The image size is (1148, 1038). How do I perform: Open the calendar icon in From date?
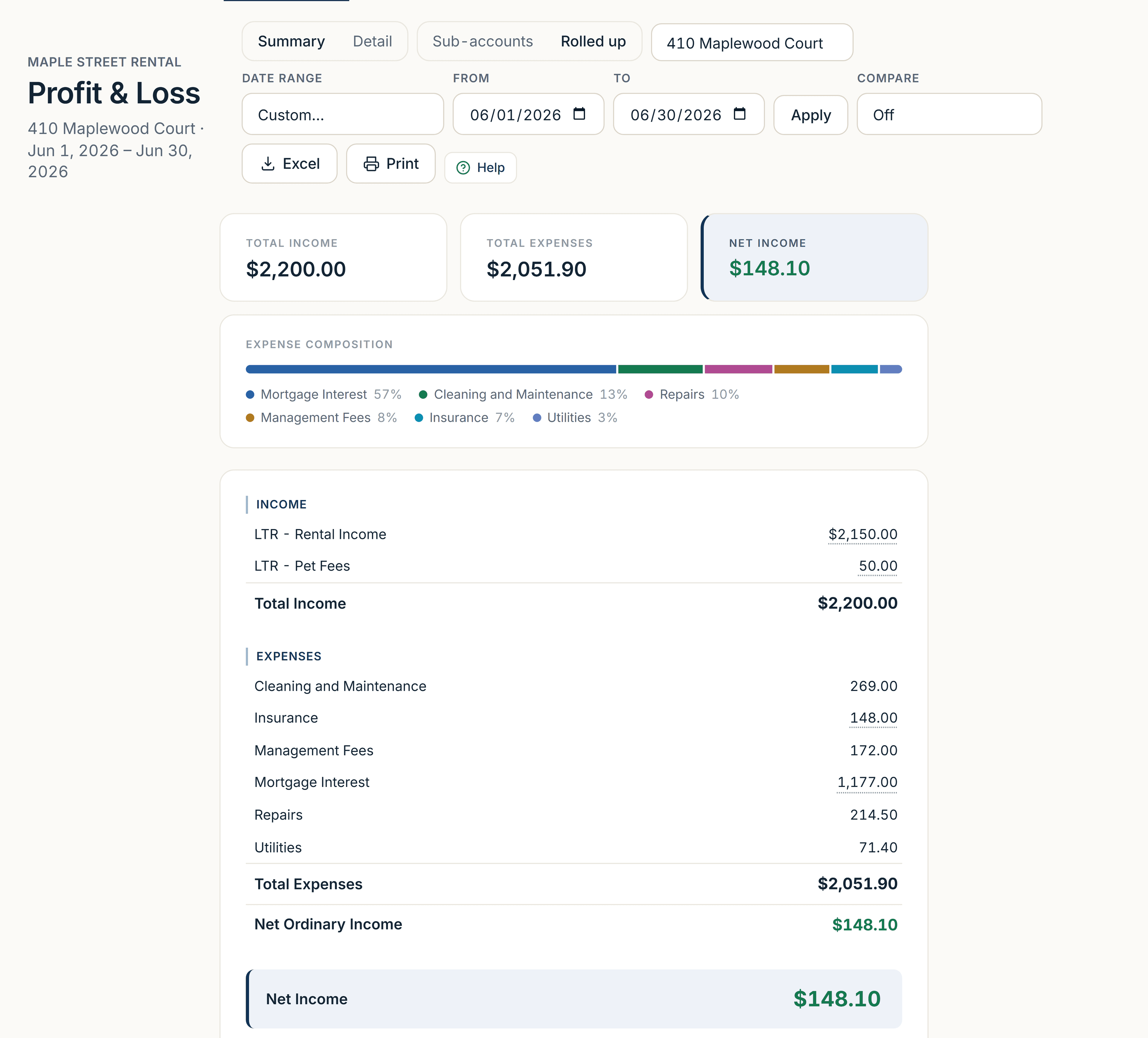pos(579,114)
